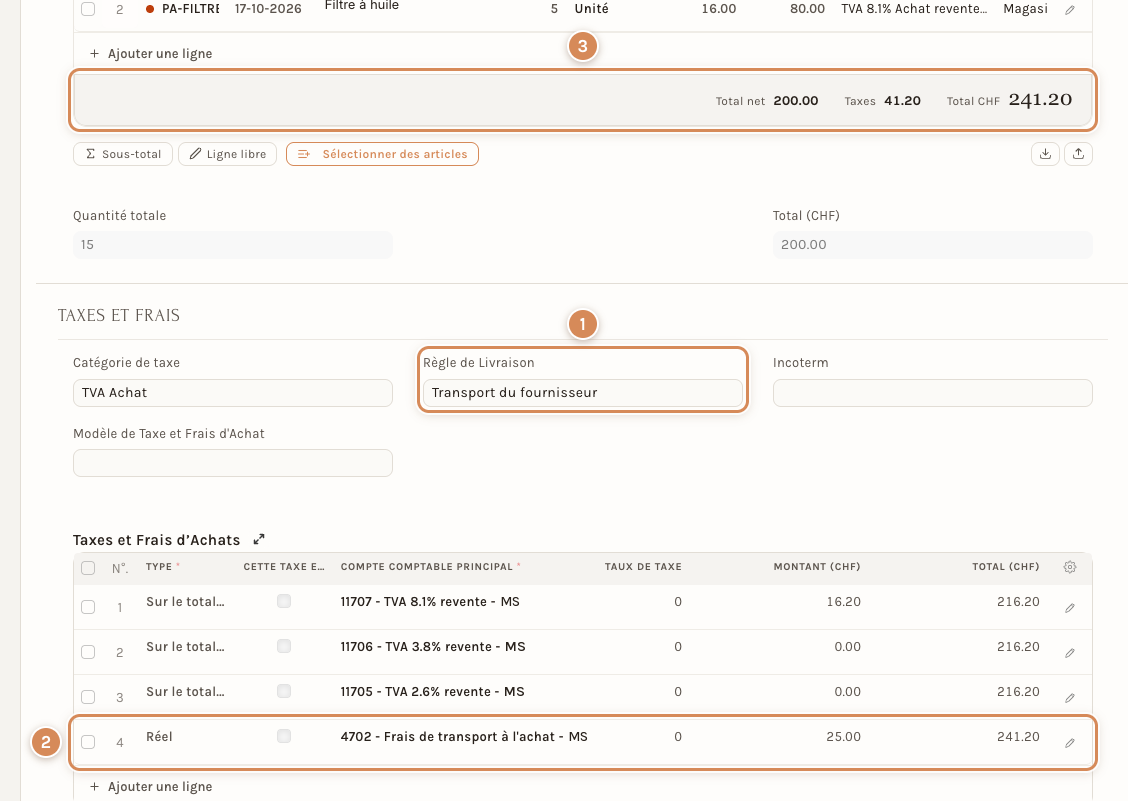Open the Règle de Livraison field
The image size is (1128, 801).
pos(583,393)
